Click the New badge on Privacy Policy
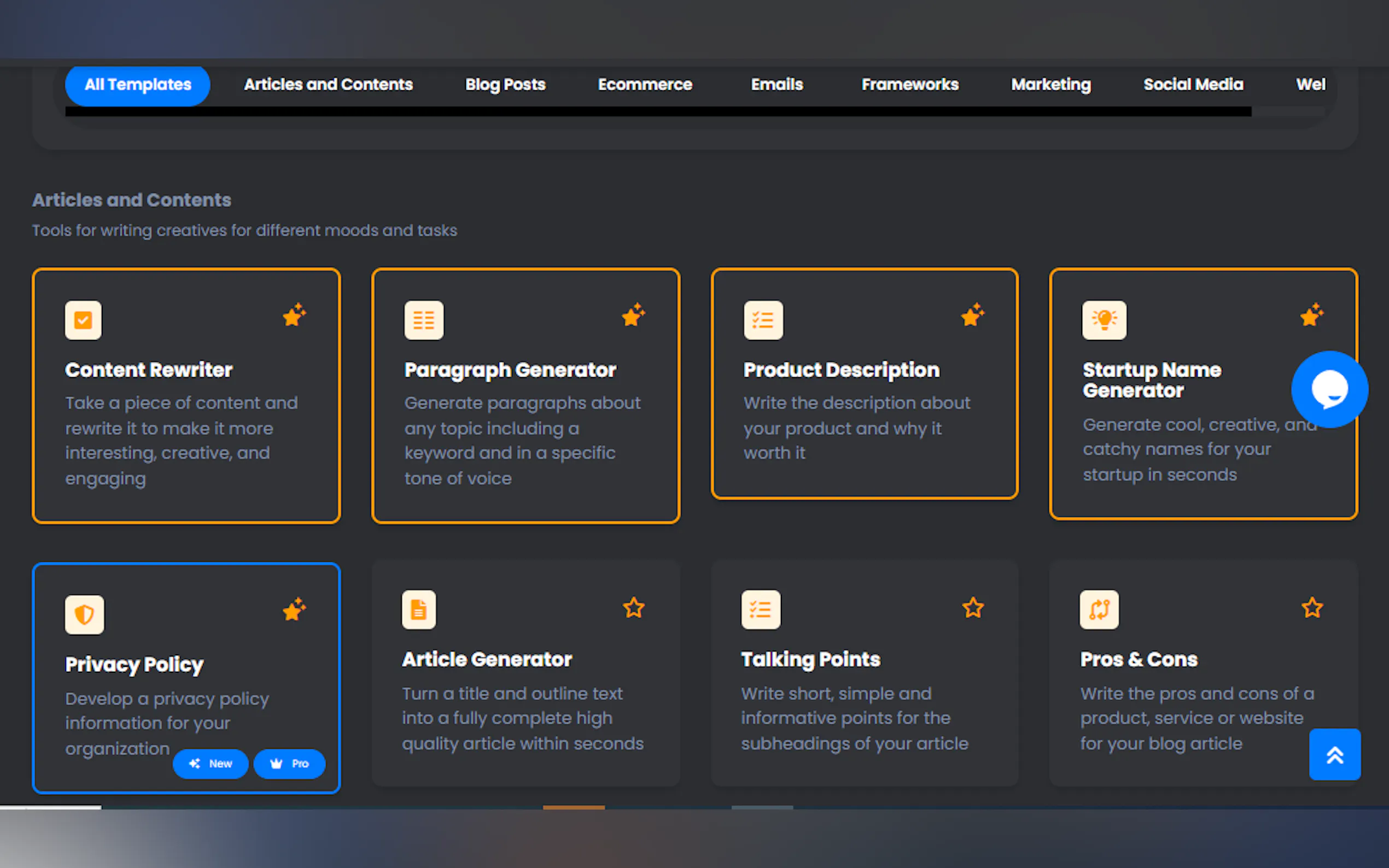Viewport: 1389px width, 868px height. coord(211,764)
